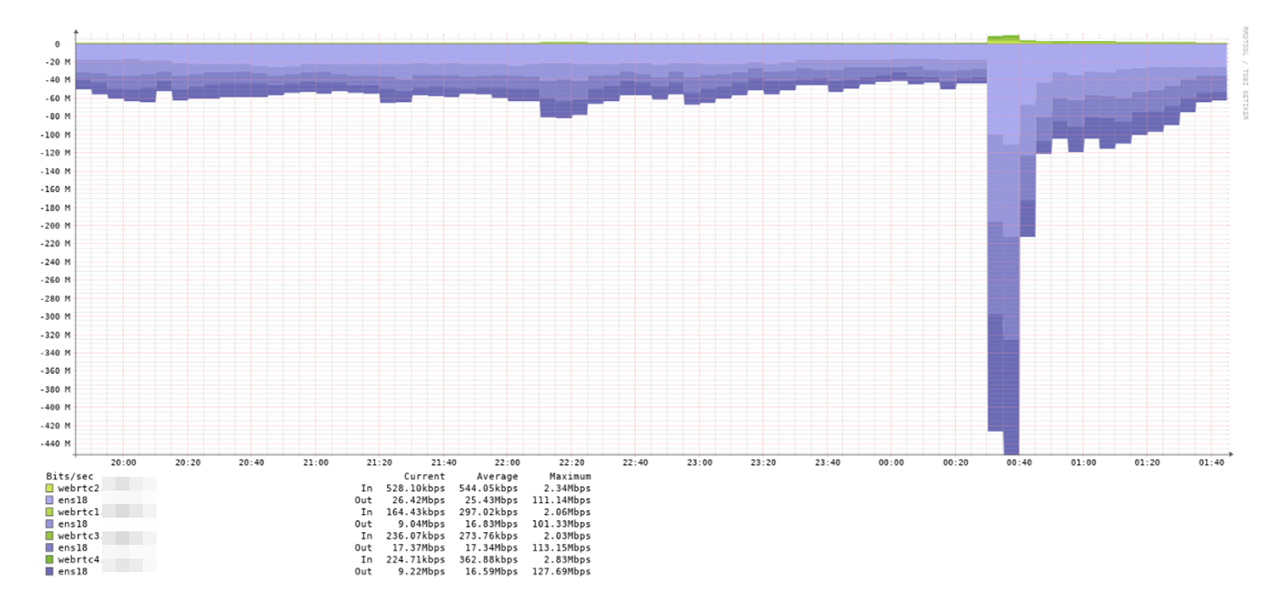The height and width of the screenshot is (609, 1281).
Task: Click the 236.07kbps current value
Action: coord(415,536)
